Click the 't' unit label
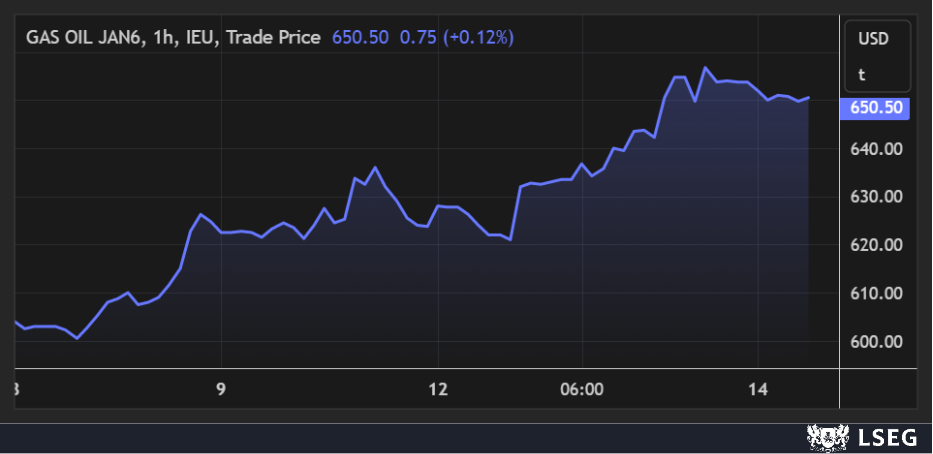The height and width of the screenshot is (454, 933). [861, 74]
